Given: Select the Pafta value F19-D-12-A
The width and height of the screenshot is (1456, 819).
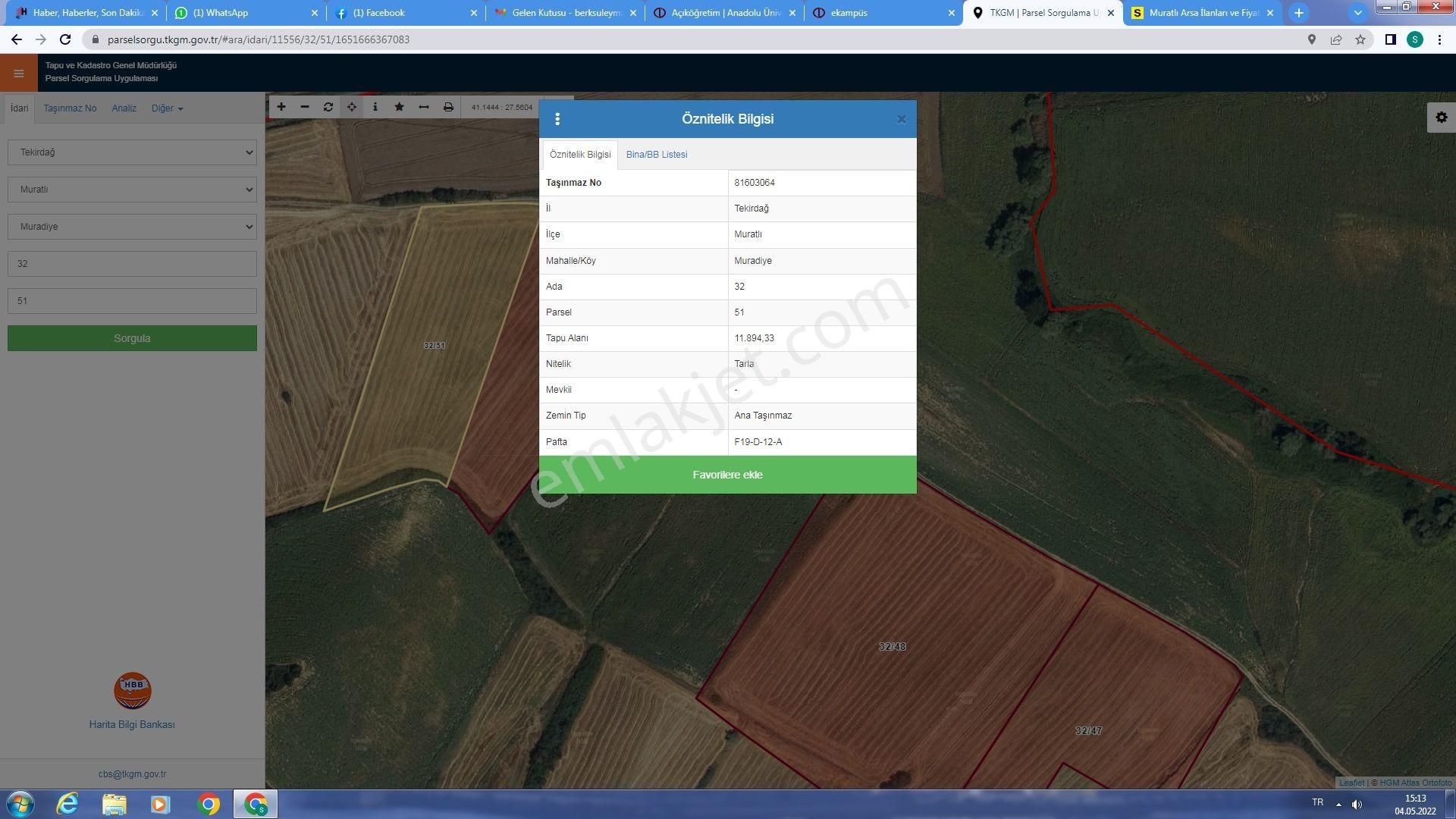Looking at the screenshot, I should 758,442.
